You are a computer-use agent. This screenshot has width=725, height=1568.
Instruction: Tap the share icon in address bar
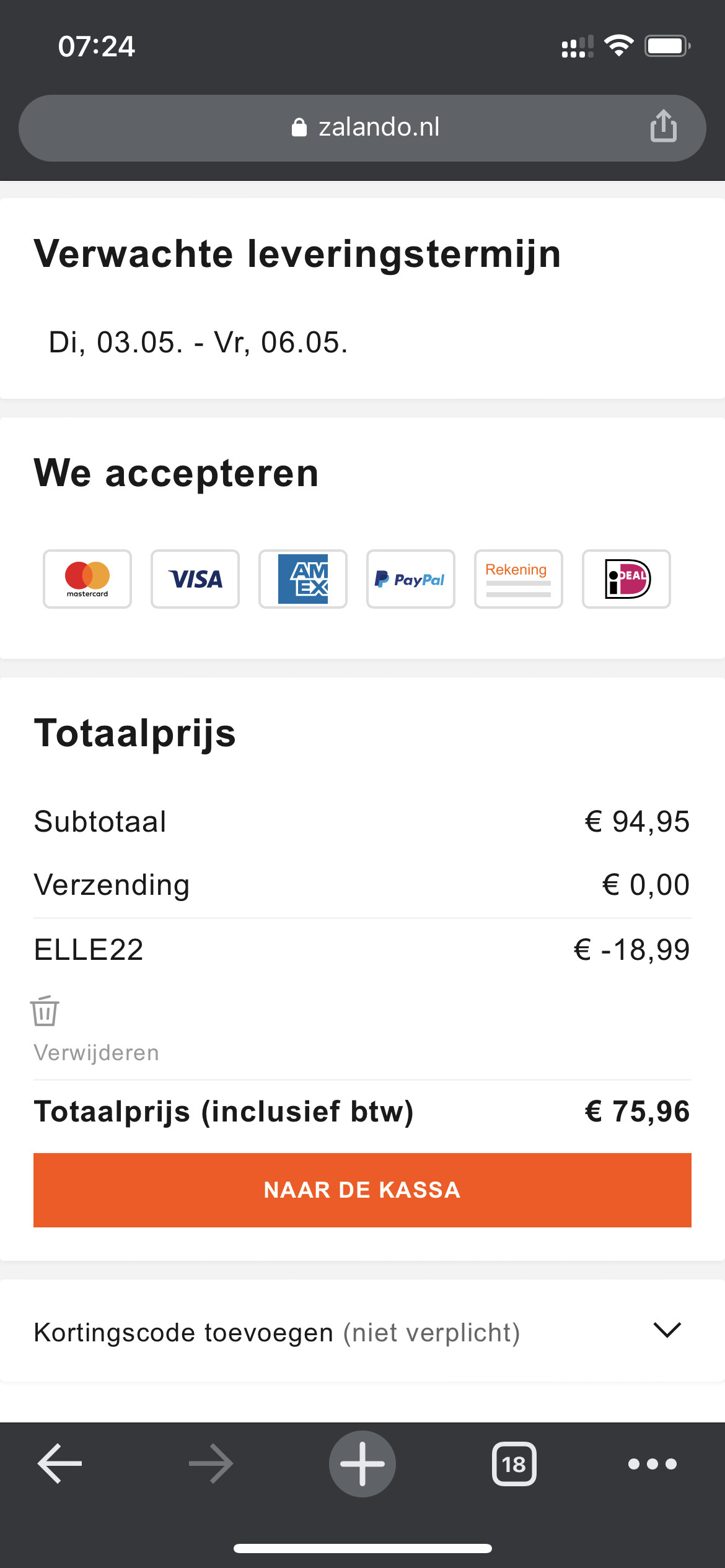663,126
